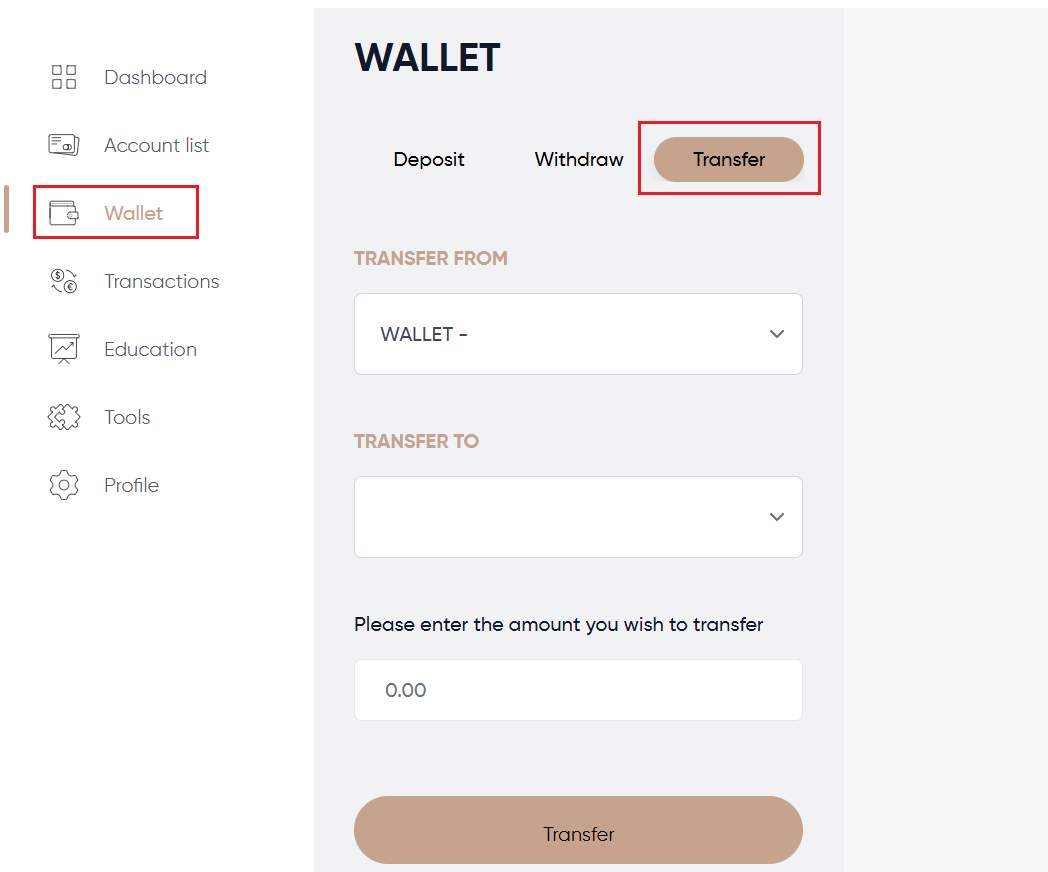Screen dimensions: 1048x872
Task: Click the Tools puzzle icon
Action: pyautogui.click(x=64, y=417)
